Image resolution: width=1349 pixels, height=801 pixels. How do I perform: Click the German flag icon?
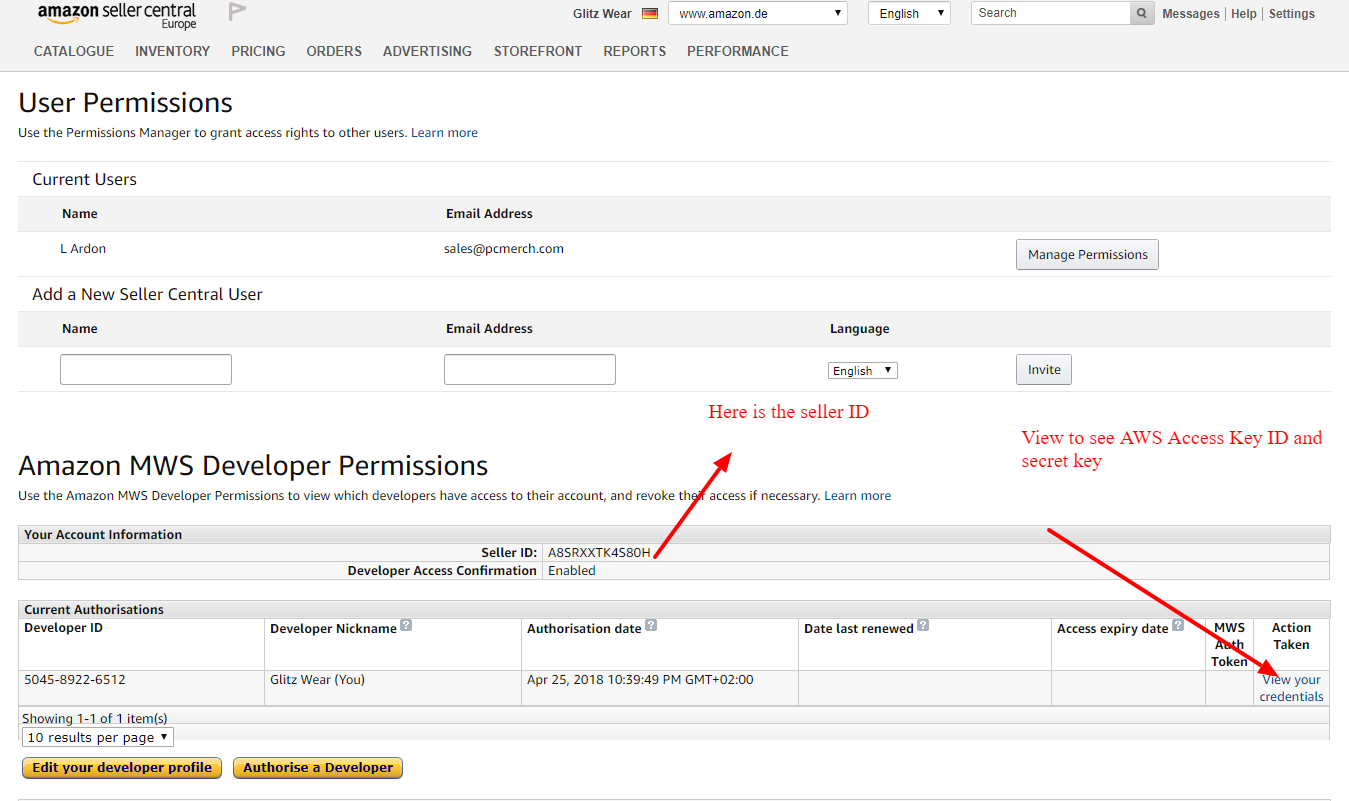click(x=650, y=14)
